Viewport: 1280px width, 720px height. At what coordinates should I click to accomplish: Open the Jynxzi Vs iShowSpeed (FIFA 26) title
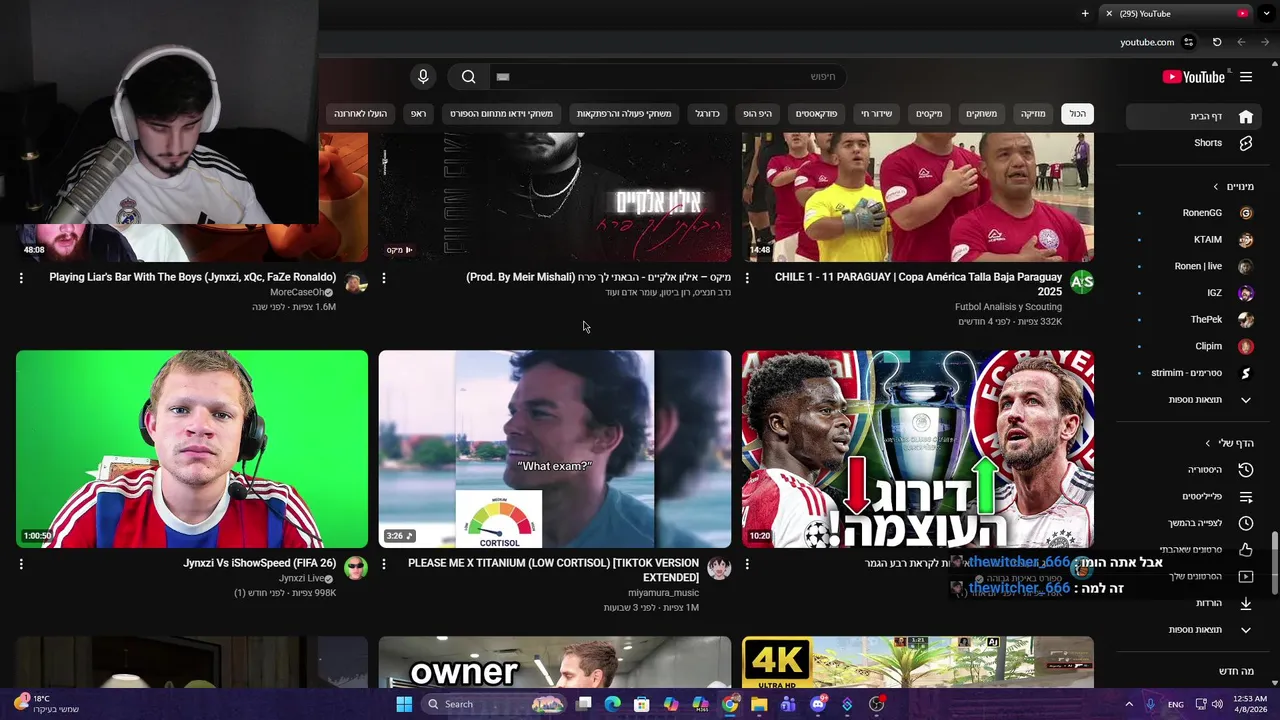pyautogui.click(x=259, y=564)
